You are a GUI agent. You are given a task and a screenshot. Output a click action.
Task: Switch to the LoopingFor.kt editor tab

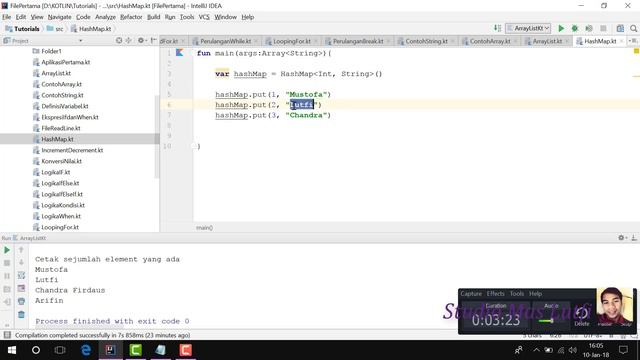(x=291, y=41)
